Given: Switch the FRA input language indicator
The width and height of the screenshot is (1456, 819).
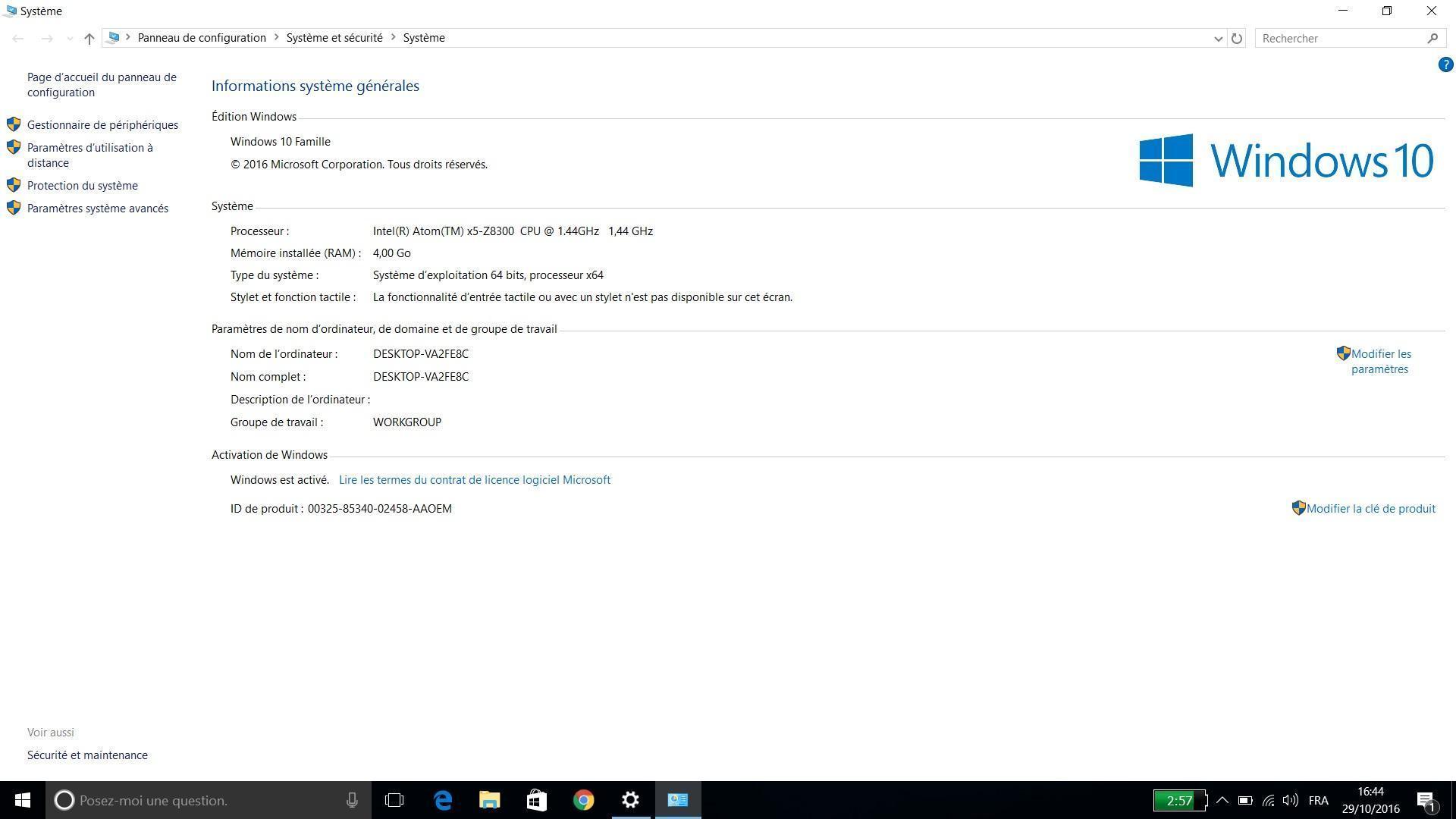Looking at the screenshot, I should pyautogui.click(x=1319, y=800).
